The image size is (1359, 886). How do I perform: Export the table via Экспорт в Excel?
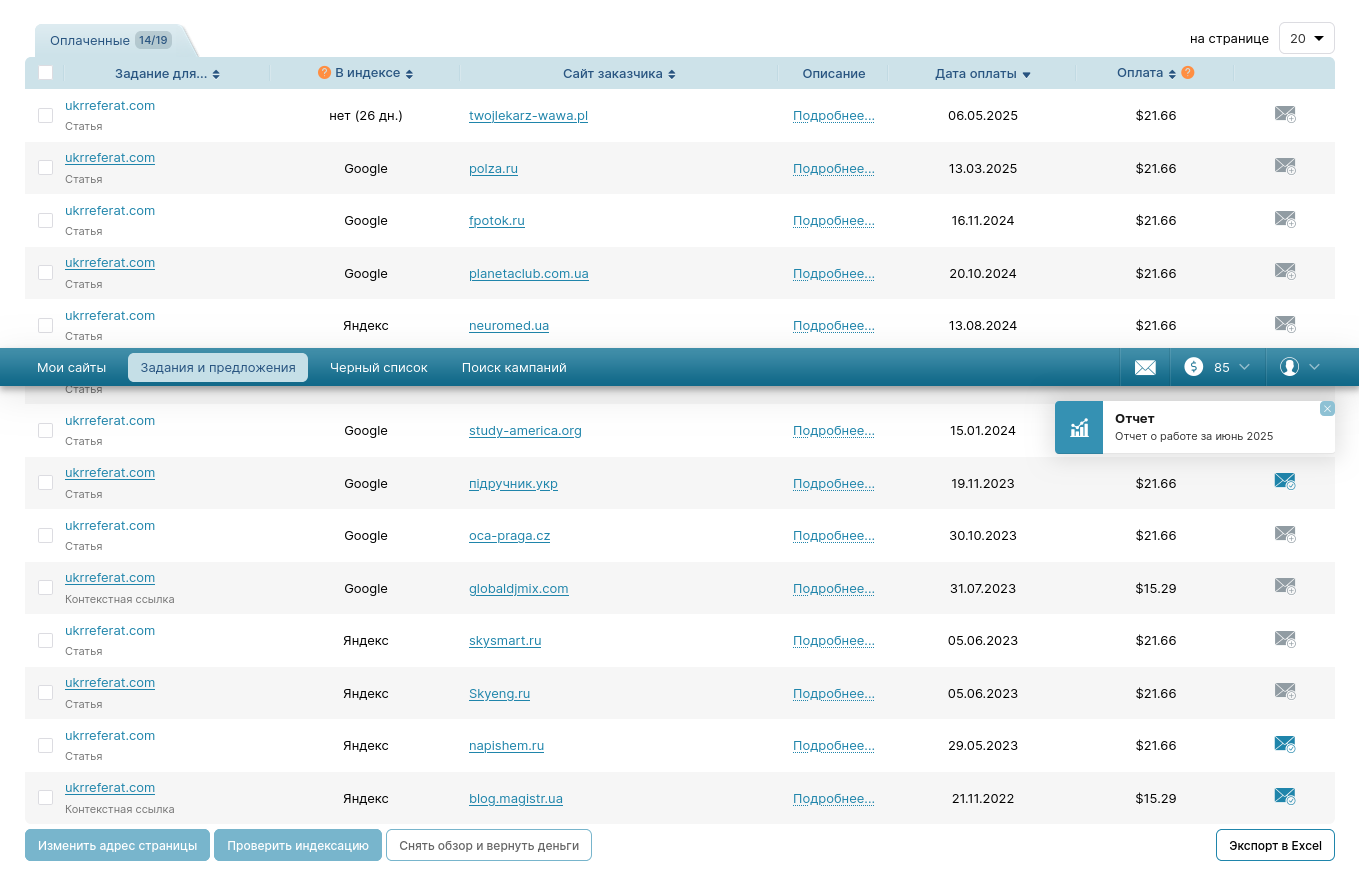pyautogui.click(x=1275, y=845)
